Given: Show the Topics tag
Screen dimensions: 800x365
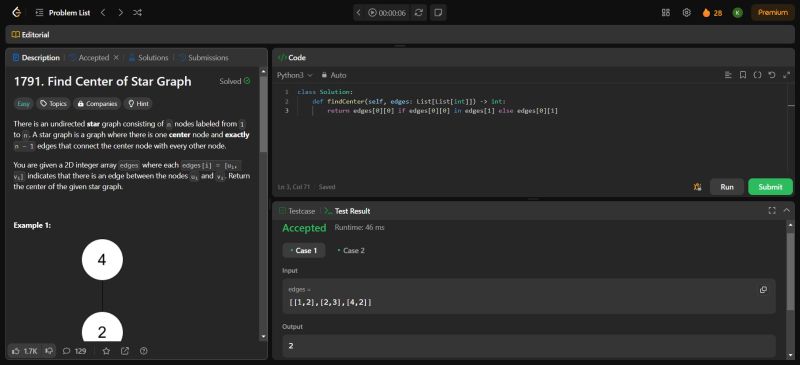Looking at the screenshot, I should tap(53, 104).
